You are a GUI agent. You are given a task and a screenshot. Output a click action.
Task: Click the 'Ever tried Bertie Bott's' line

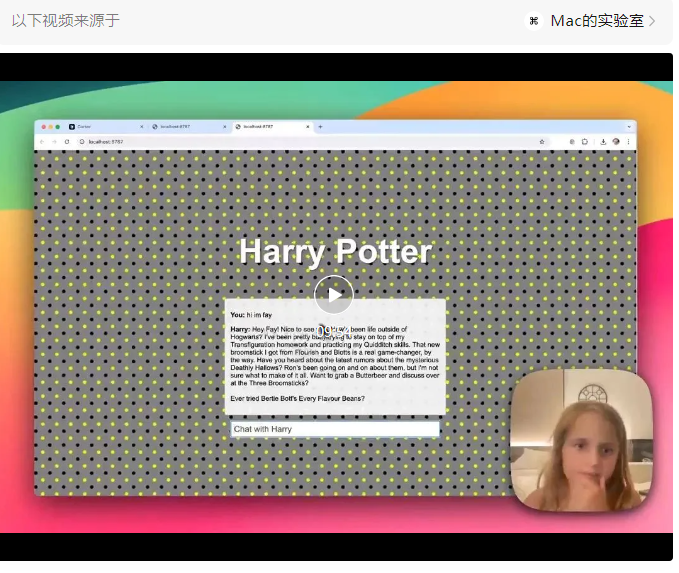pyautogui.click(x=297, y=398)
